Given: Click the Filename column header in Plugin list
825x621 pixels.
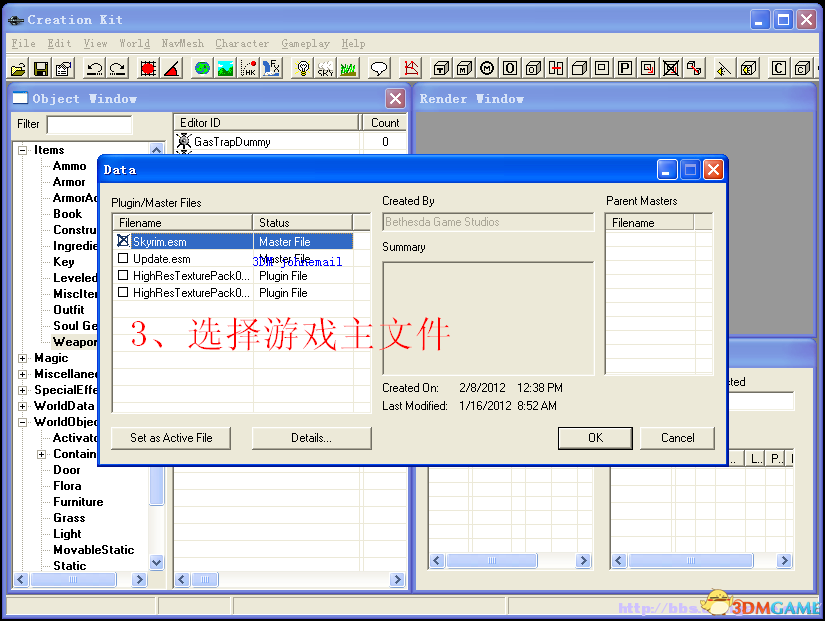Looking at the screenshot, I should 183,223.
